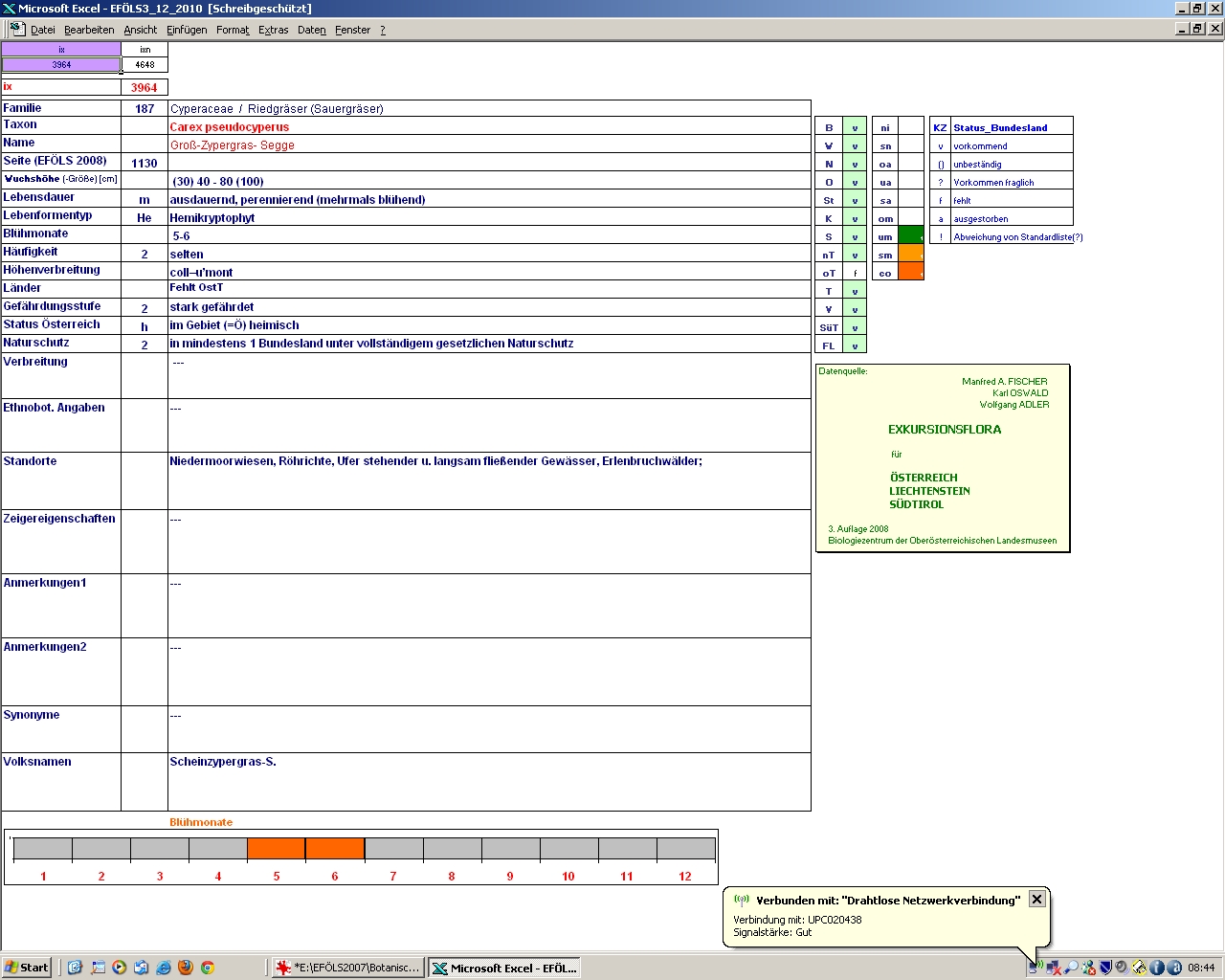Click the Microsoft Excel - EFÖL... taskbar button
Screen dimensions: 1225x980
click(503, 968)
